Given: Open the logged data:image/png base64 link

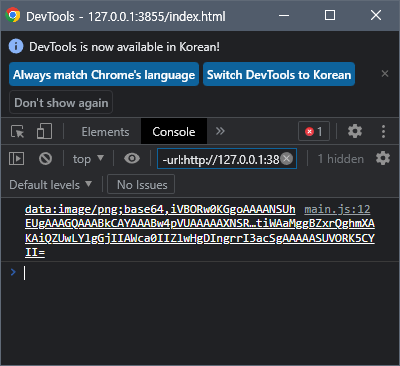Looking at the screenshot, I should point(200,231).
